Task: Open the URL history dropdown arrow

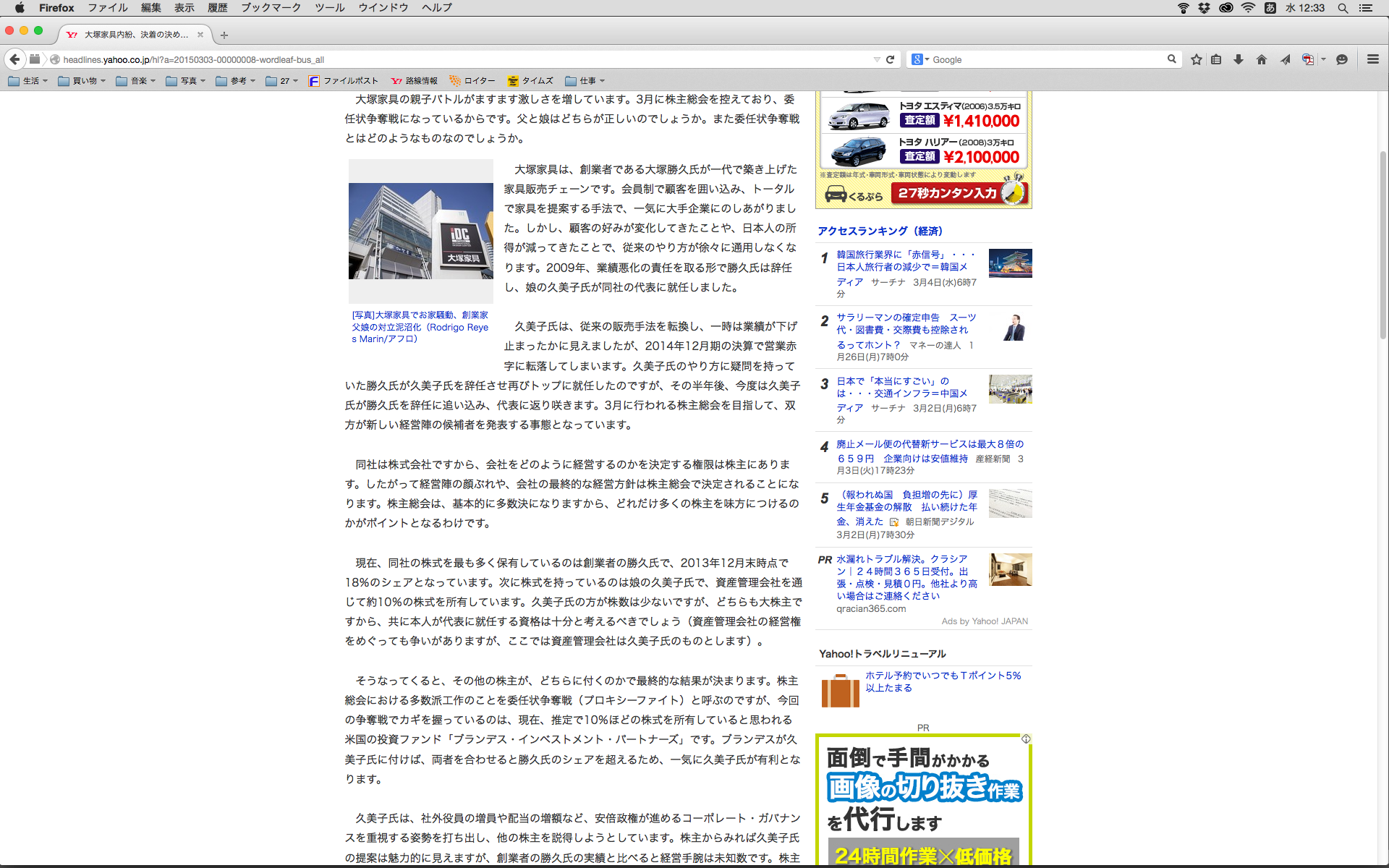Action: (x=877, y=59)
